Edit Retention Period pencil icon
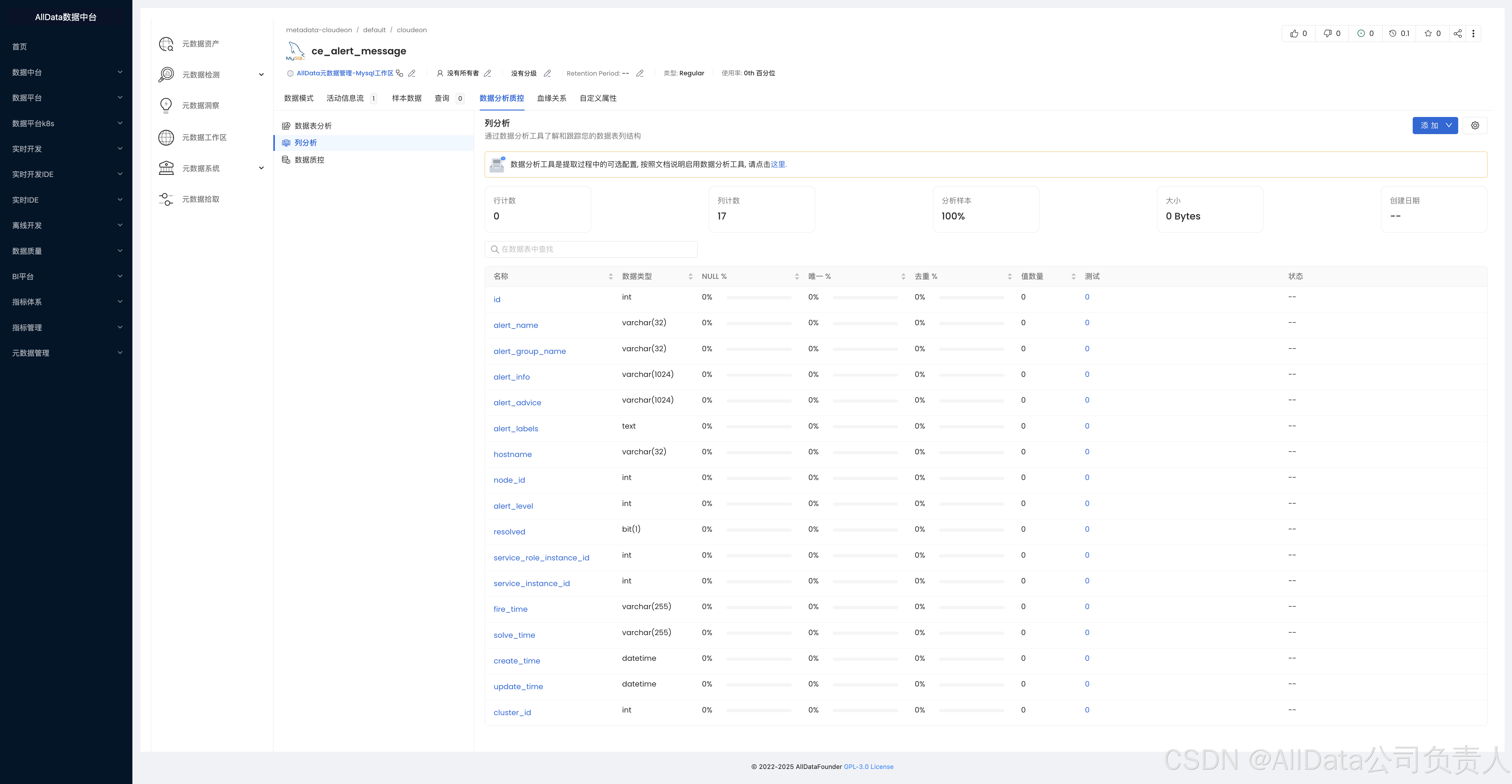 [x=640, y=73]
